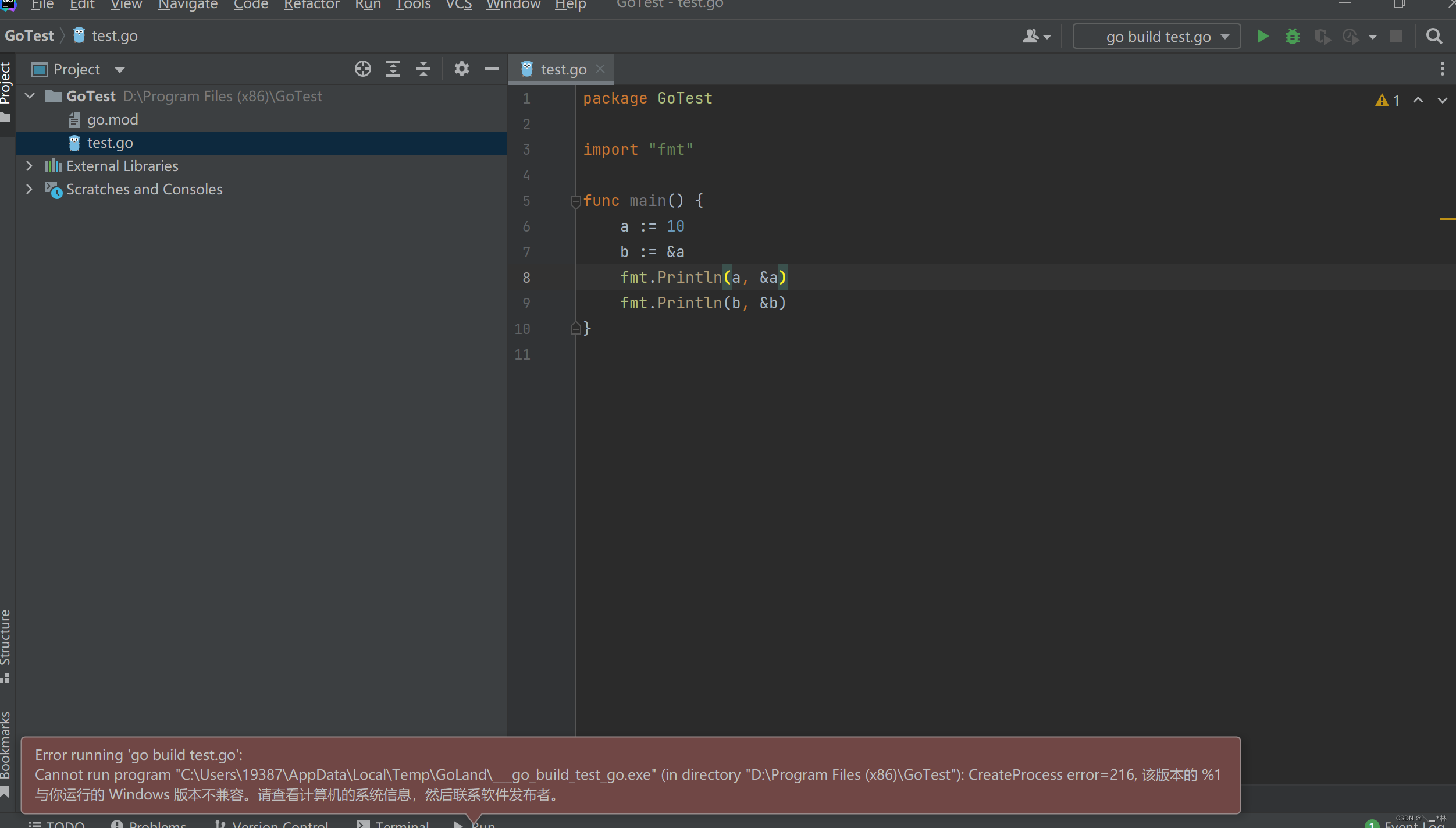The width and height of the screenshot is (1456, 828).
Task: Select go.mod in the project tree
Action: click(112, 119)
